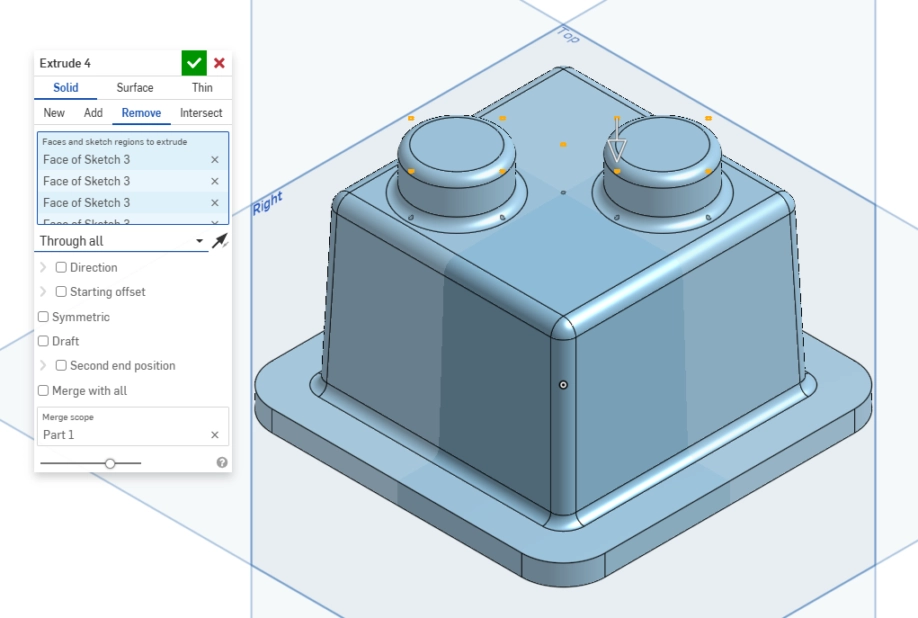Open the help question mark icon
The image size is (918, 618).
pyautogui.click(x=222, y=462)
